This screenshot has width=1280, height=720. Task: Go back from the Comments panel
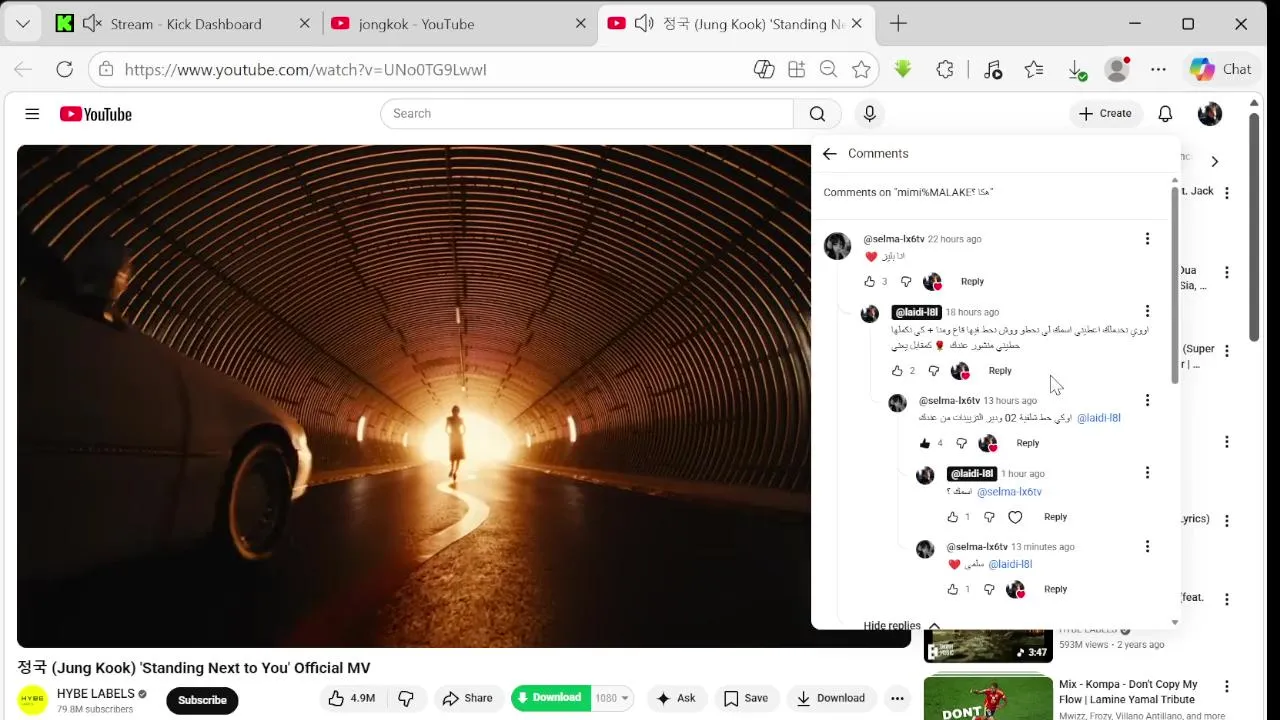click(829, 153)
